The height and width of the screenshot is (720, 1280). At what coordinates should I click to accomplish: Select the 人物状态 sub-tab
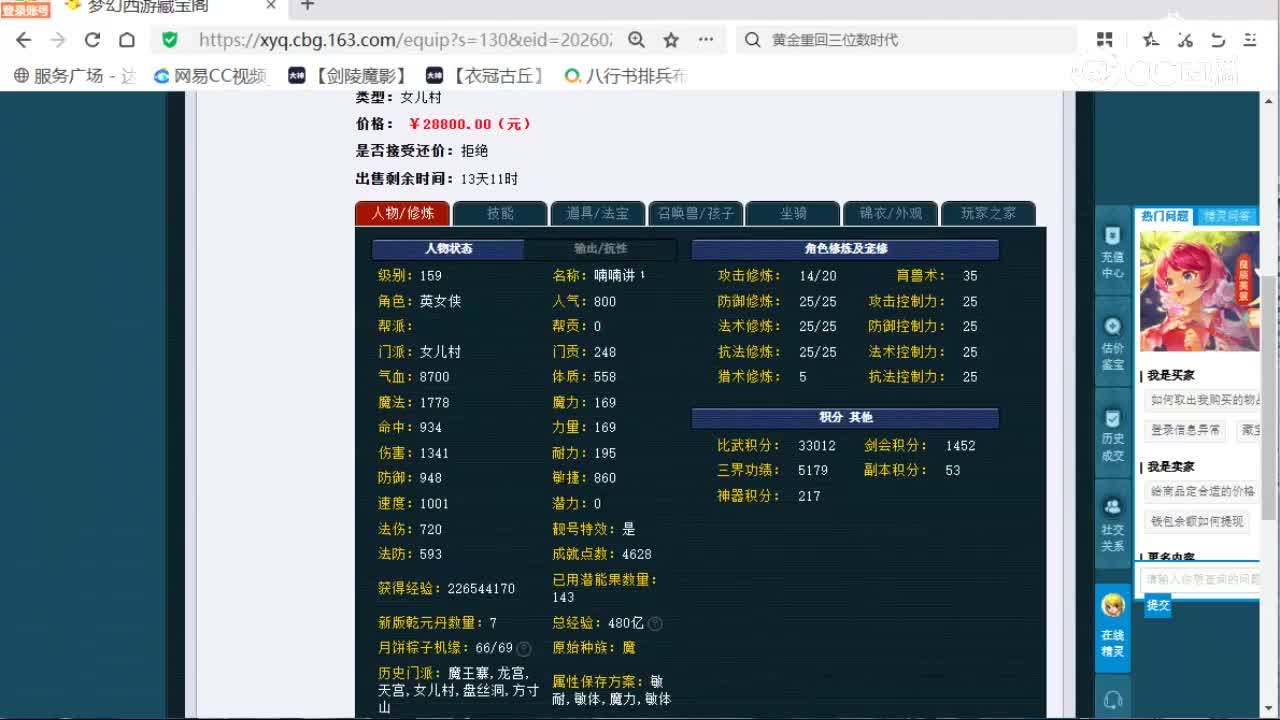[448, 249]
